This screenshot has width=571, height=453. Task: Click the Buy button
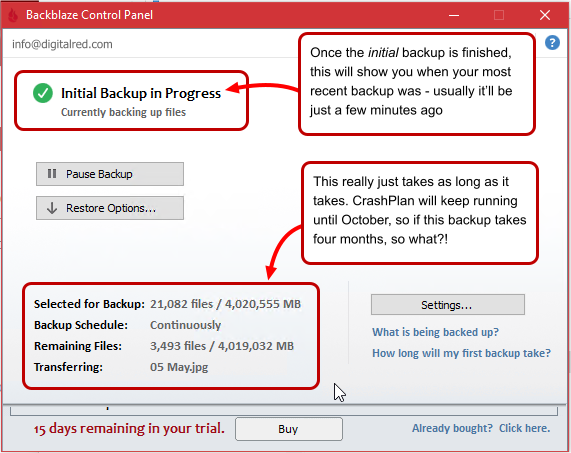pos(288,429)
